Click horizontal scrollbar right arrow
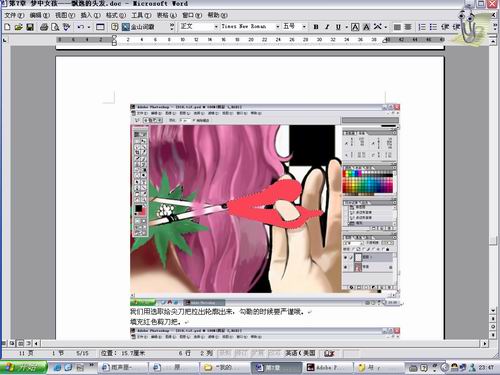The width and height of the screenshot is (500, 375). tap(485, 343)
